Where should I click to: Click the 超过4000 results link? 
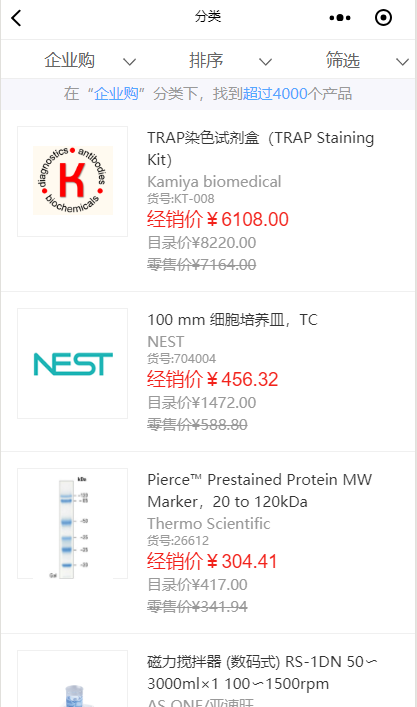tap(275, 94)
